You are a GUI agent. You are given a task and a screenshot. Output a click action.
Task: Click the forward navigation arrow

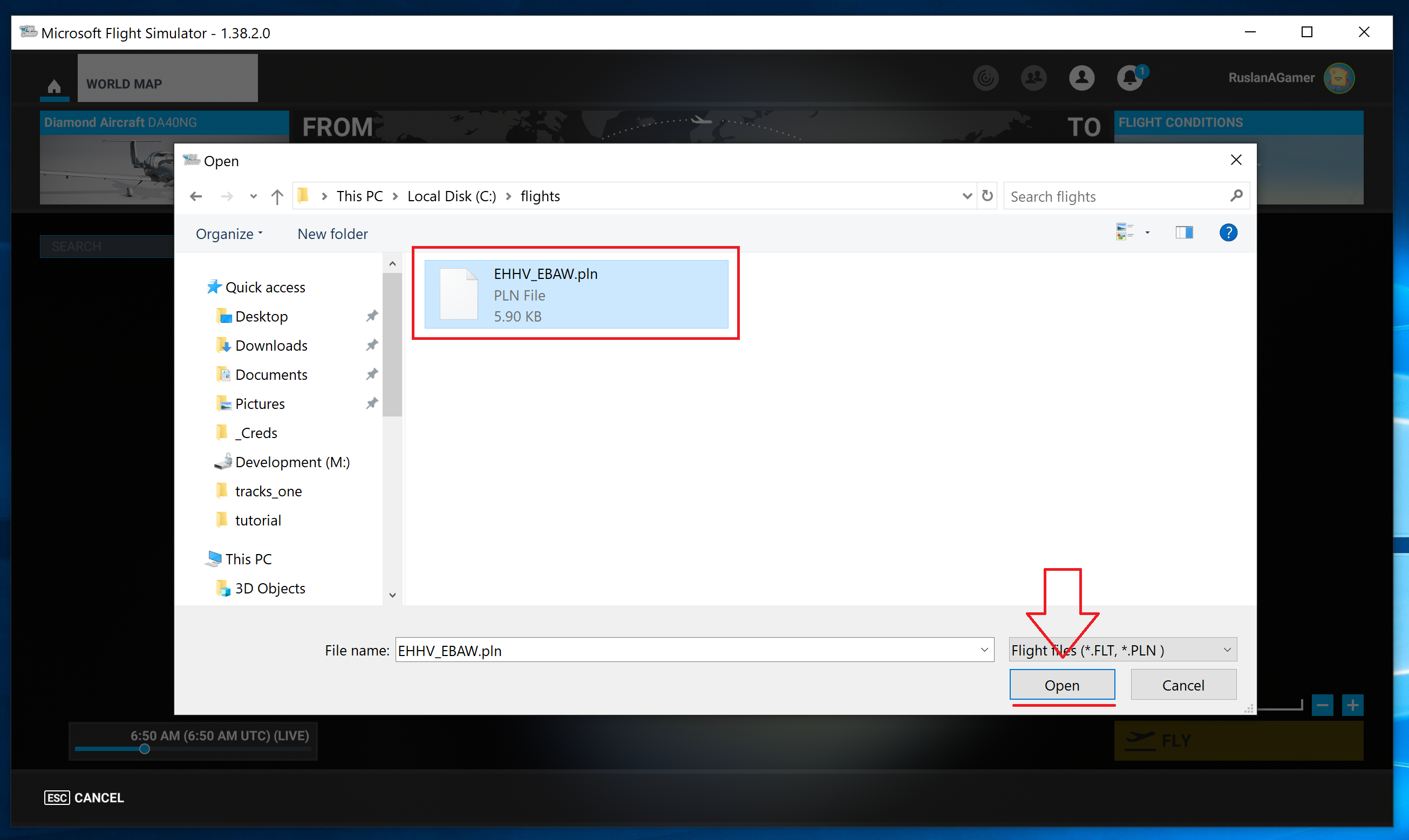[227, 196]
